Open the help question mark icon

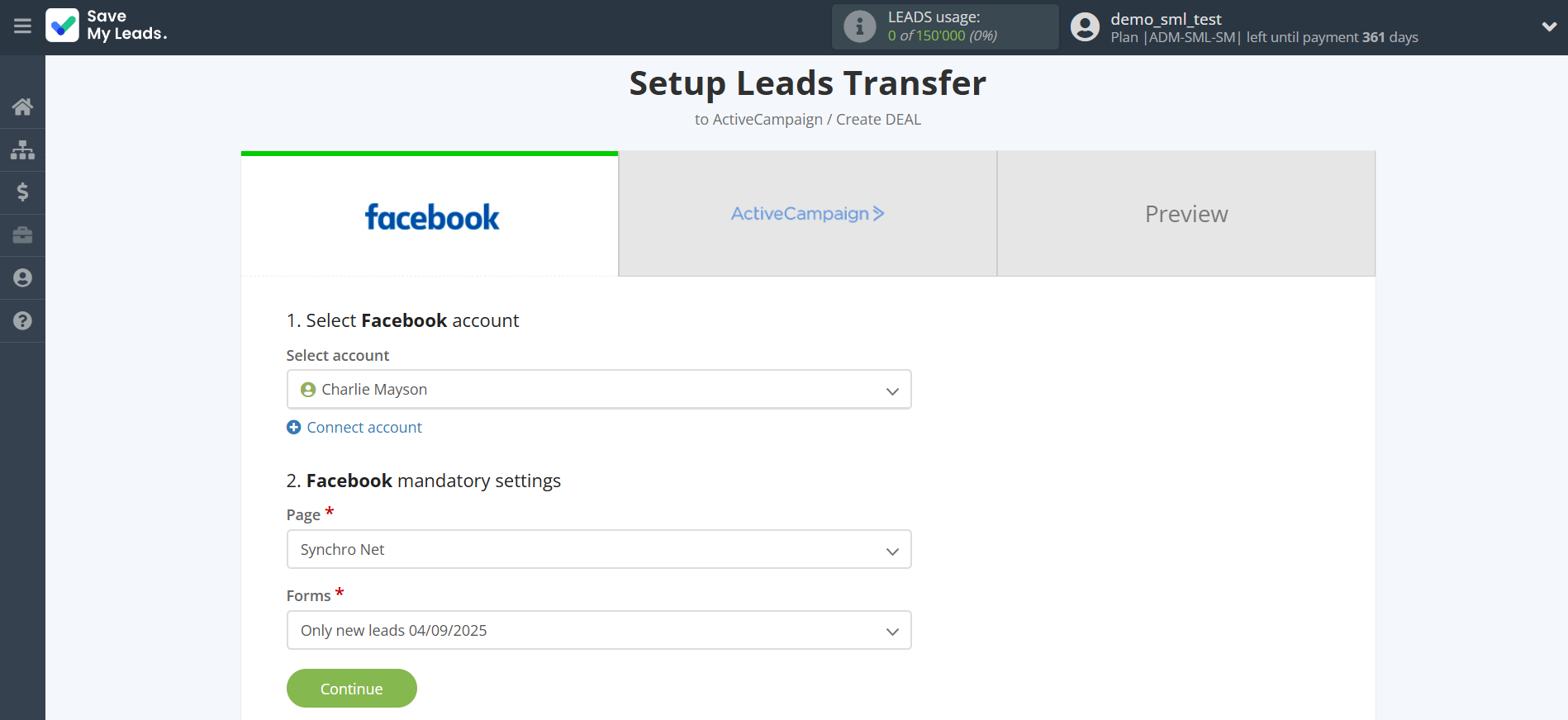[22, 321]
